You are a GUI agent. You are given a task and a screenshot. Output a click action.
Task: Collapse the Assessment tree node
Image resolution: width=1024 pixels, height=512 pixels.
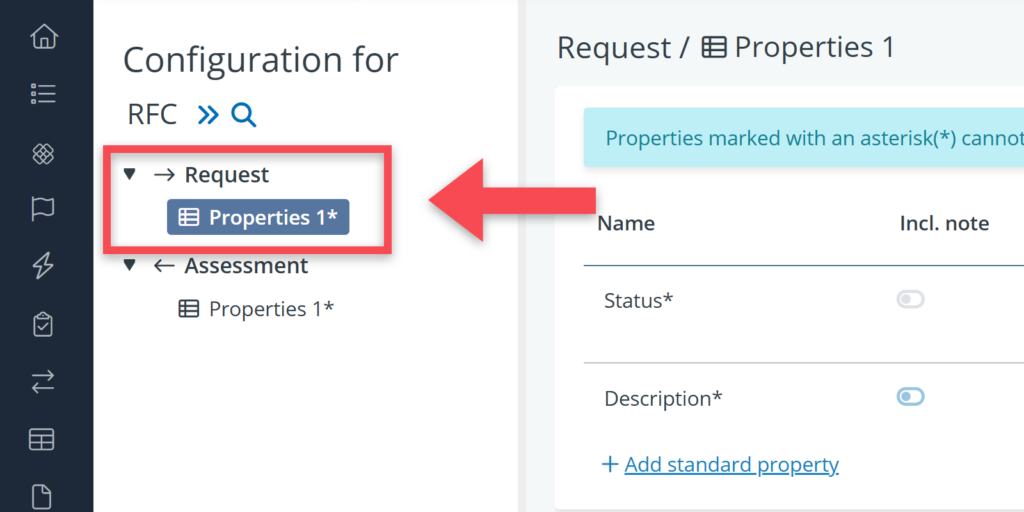(129, 265)
